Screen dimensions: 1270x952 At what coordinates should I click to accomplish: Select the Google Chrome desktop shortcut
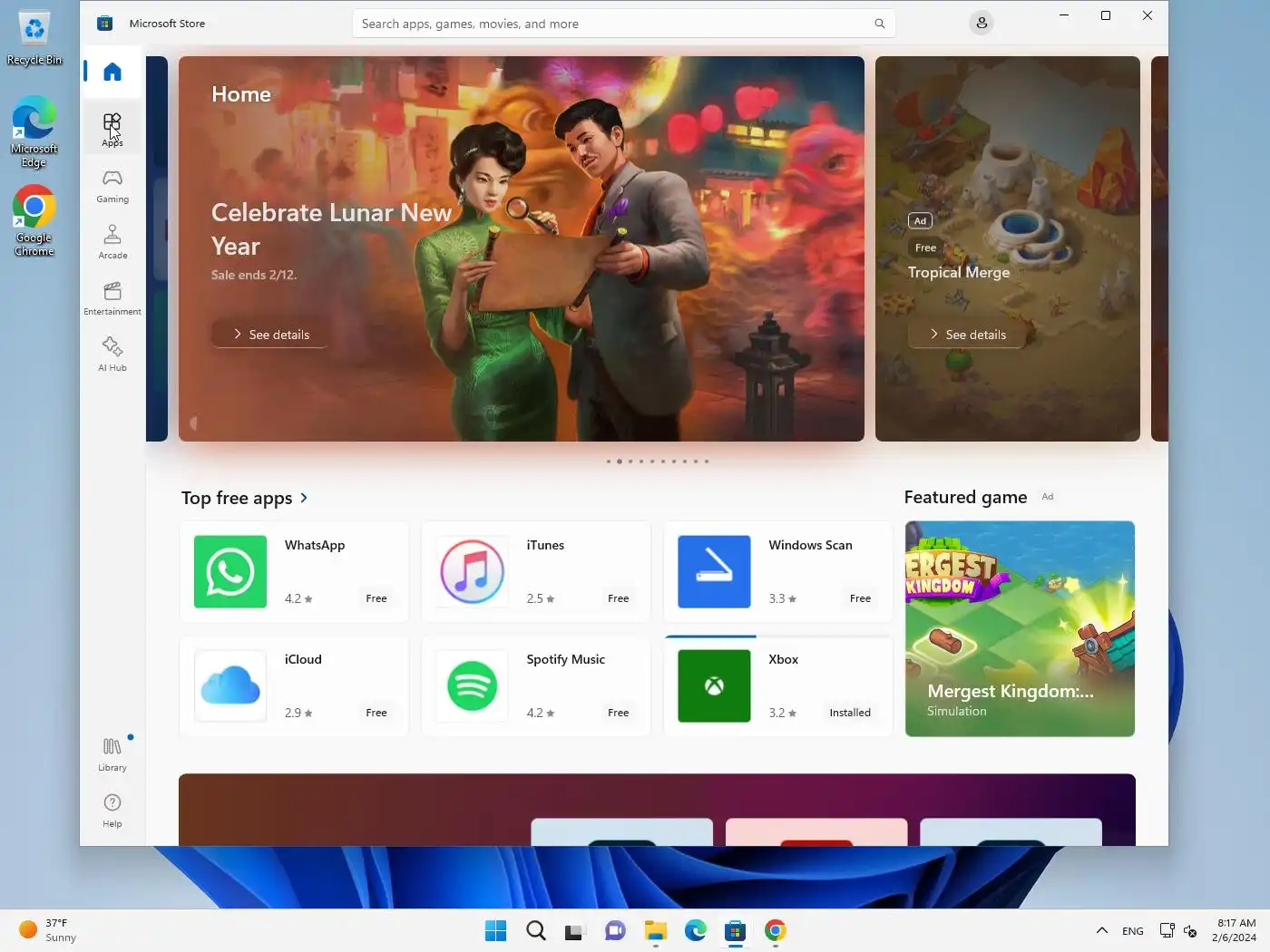tap(34, 221)
